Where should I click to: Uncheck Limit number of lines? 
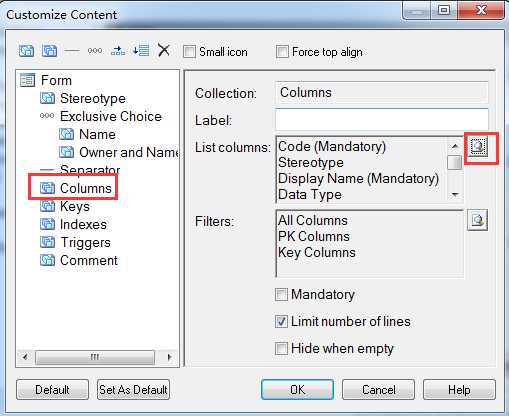coord(281,322)
